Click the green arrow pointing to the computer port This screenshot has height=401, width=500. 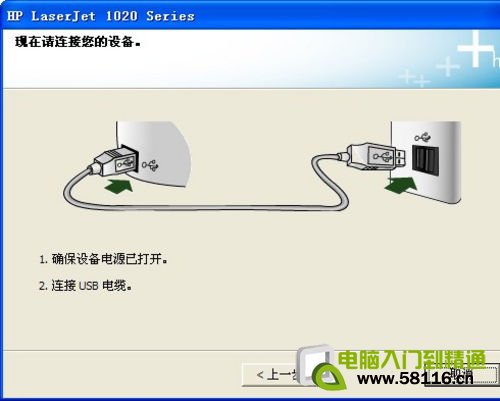401,185
